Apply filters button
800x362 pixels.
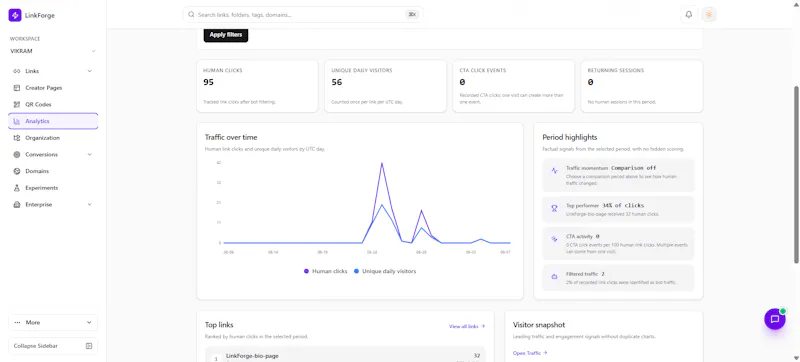pos(226,35)
